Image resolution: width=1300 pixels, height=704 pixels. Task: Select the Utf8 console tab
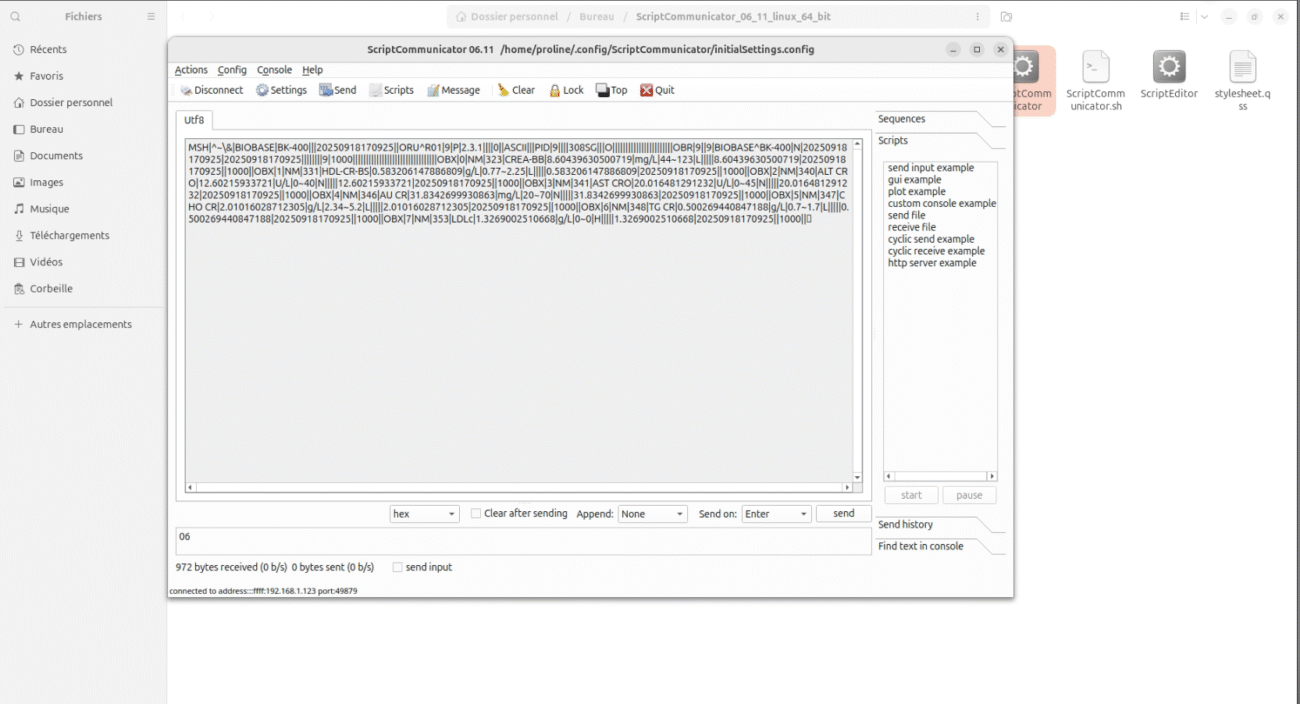194,120
